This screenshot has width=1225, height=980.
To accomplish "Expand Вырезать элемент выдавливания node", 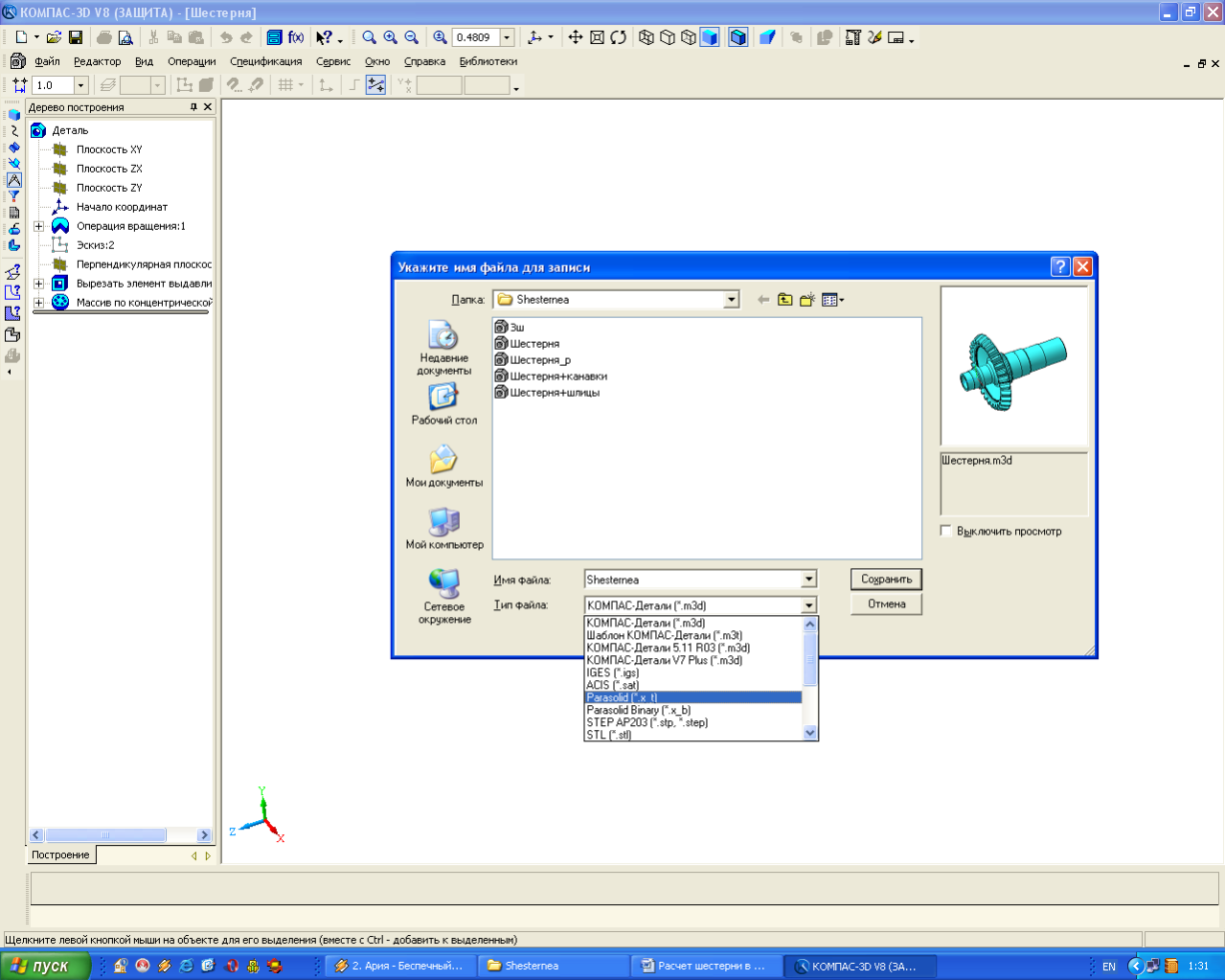I will click(39, 284).
